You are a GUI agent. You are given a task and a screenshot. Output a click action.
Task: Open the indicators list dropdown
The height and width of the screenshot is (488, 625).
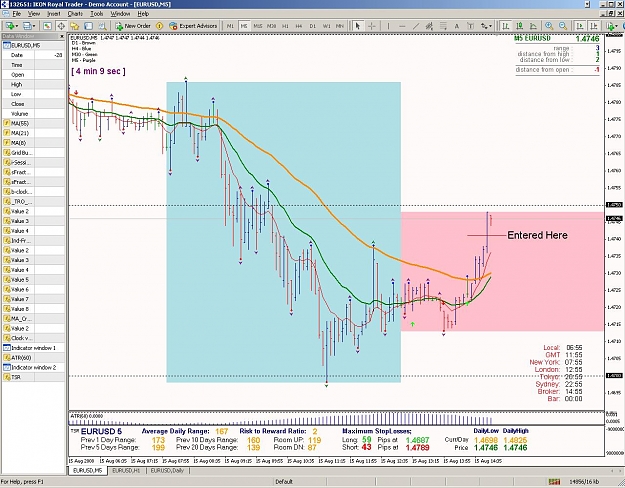tap(612, 26)
